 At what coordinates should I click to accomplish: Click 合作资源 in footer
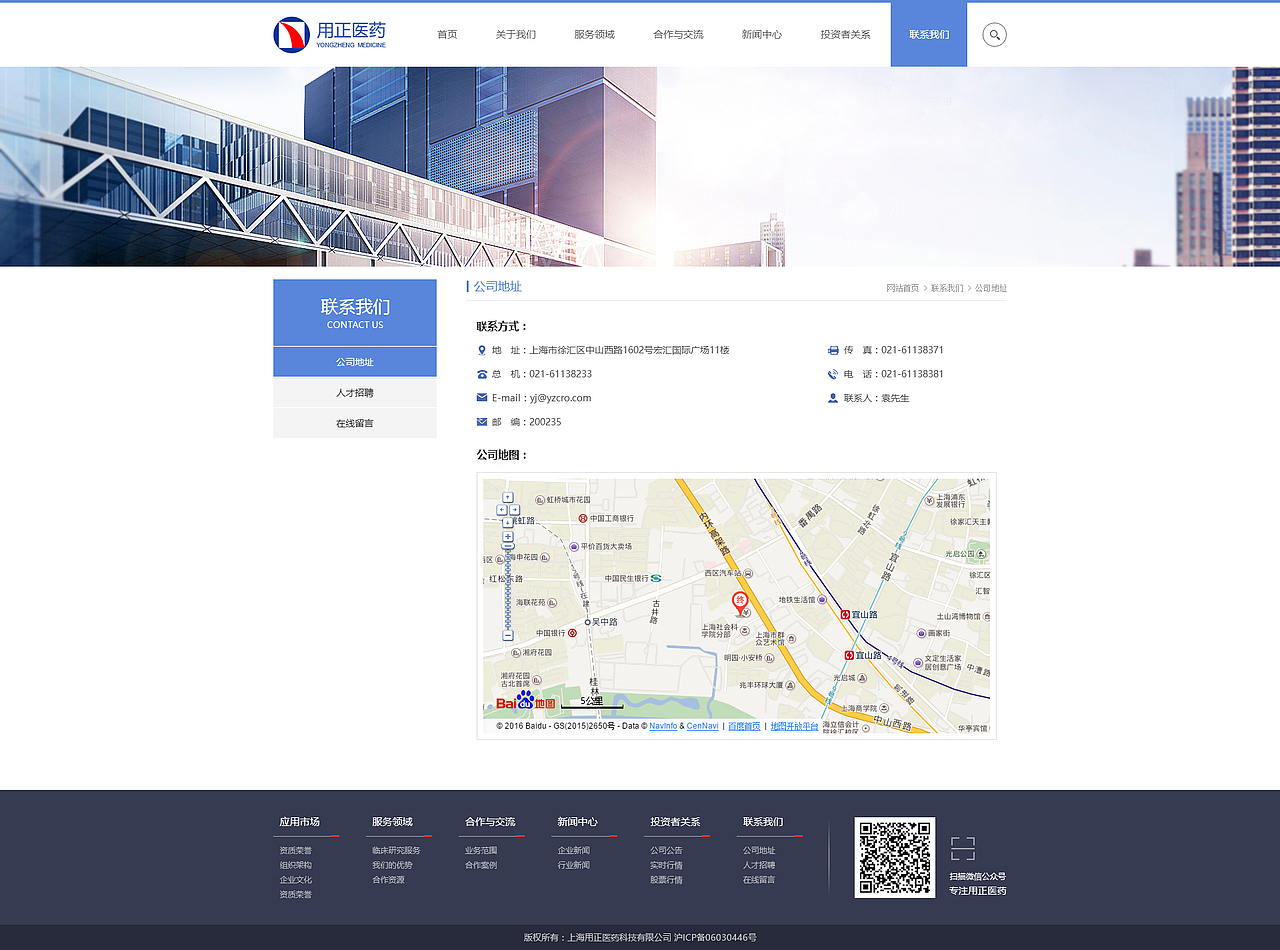388,880
